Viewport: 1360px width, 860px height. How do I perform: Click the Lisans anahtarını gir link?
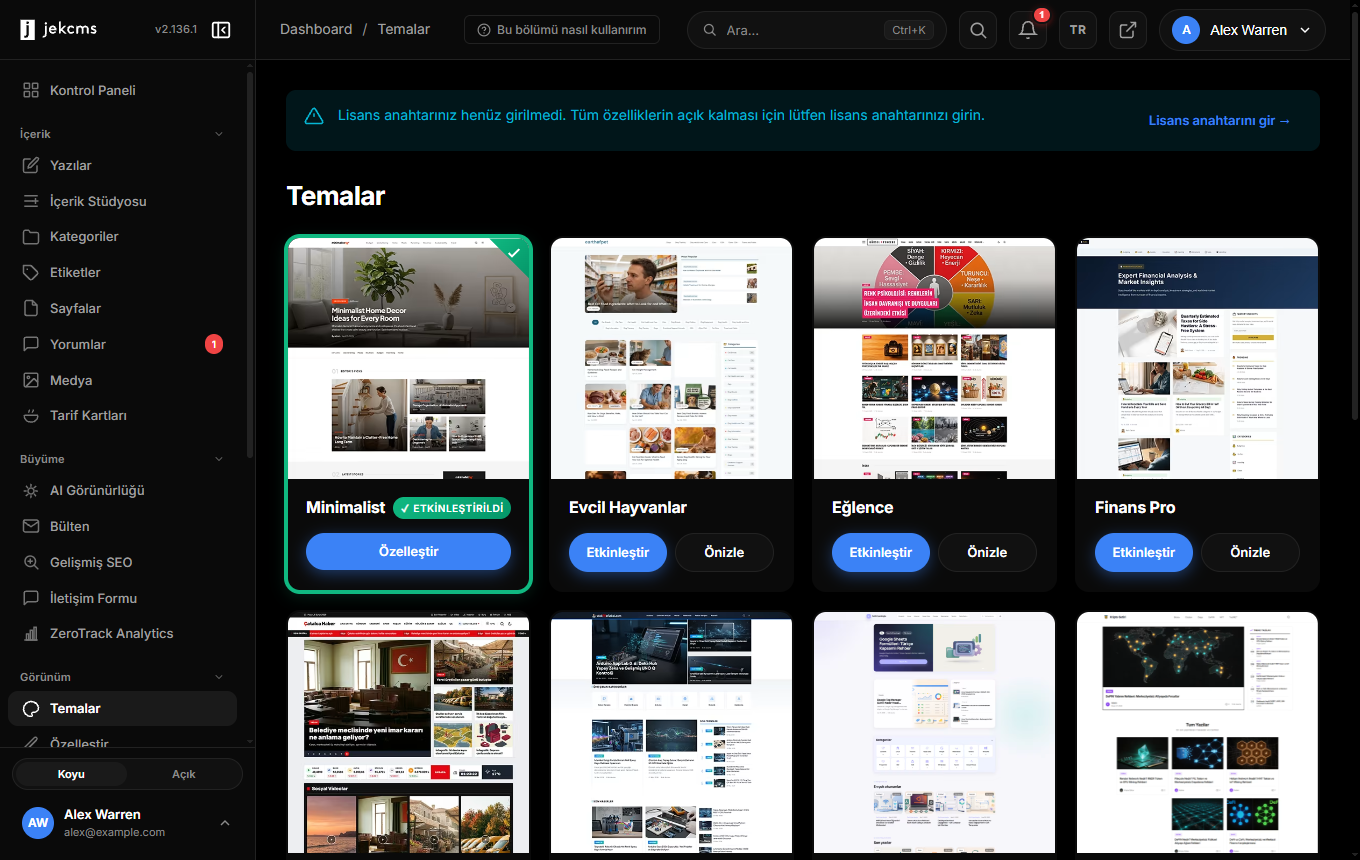1220,121
